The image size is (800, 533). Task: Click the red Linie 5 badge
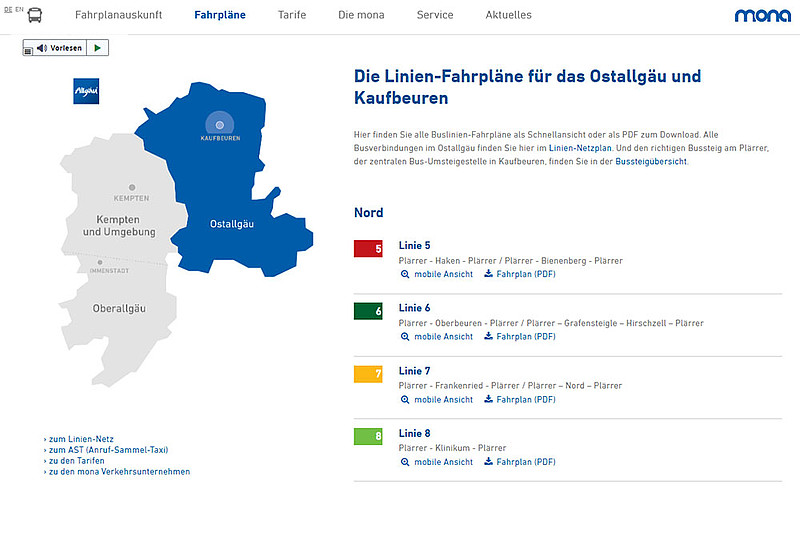[368, 248]
